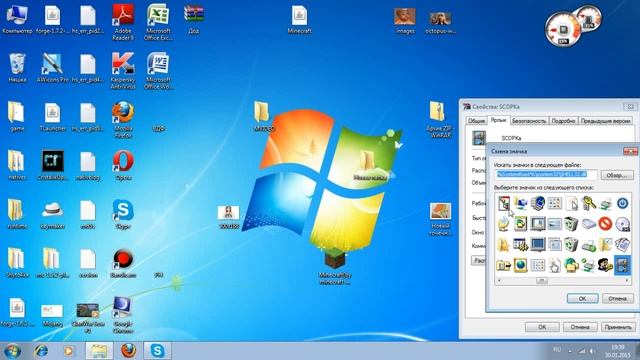Click the volume icon in system tray
The image size is (640, 360).
coord(591,351)
